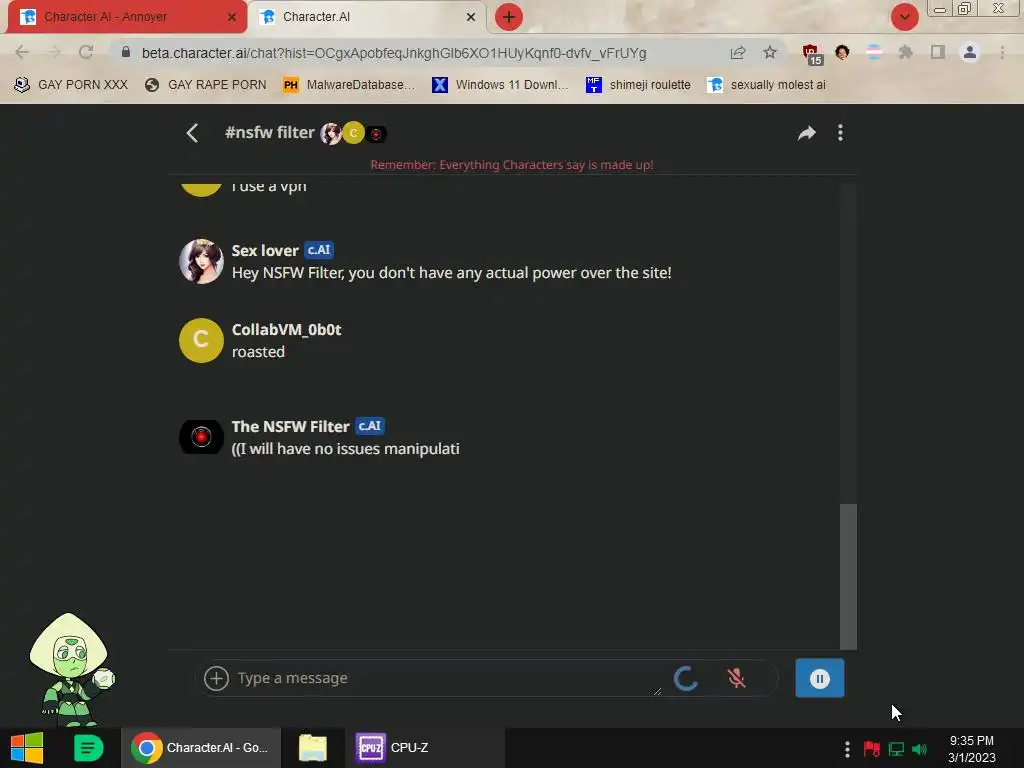Close the active Character.AI tab
The height and width of the screenshot is (768, 1024).
(x=471, y=17)
